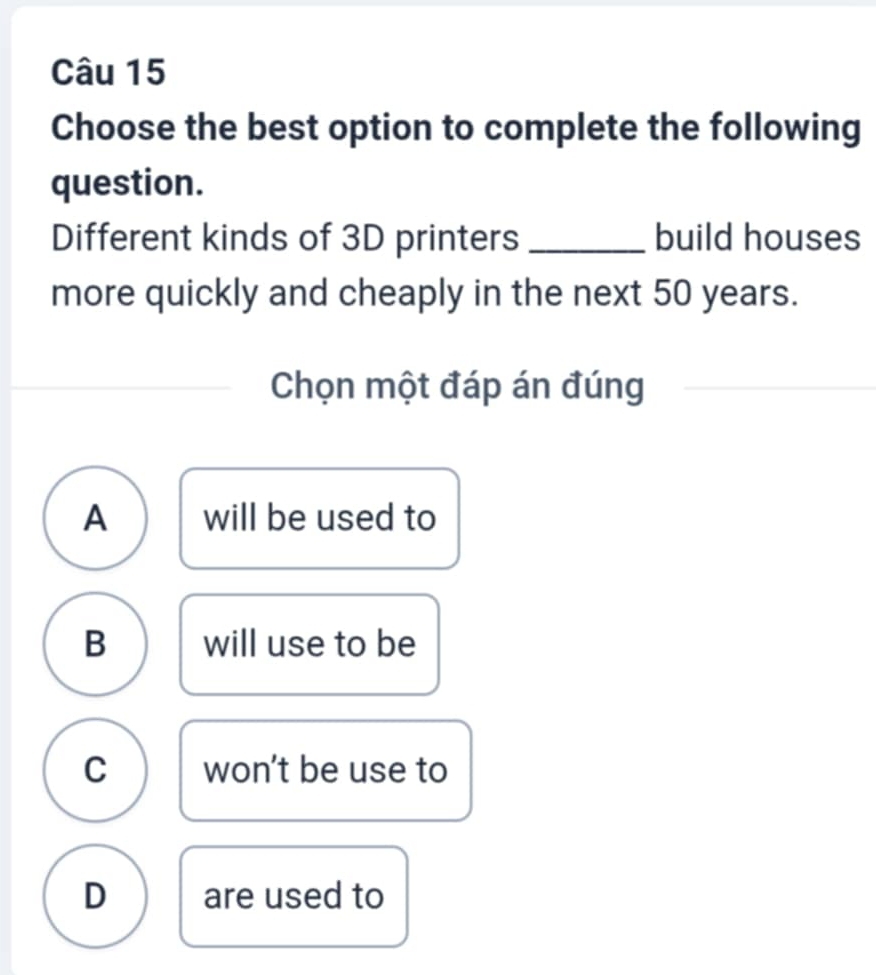The width and height of the screenshot is (876, 975).
Task: Choose the answer "will use to be"
Action: [309, 644]
